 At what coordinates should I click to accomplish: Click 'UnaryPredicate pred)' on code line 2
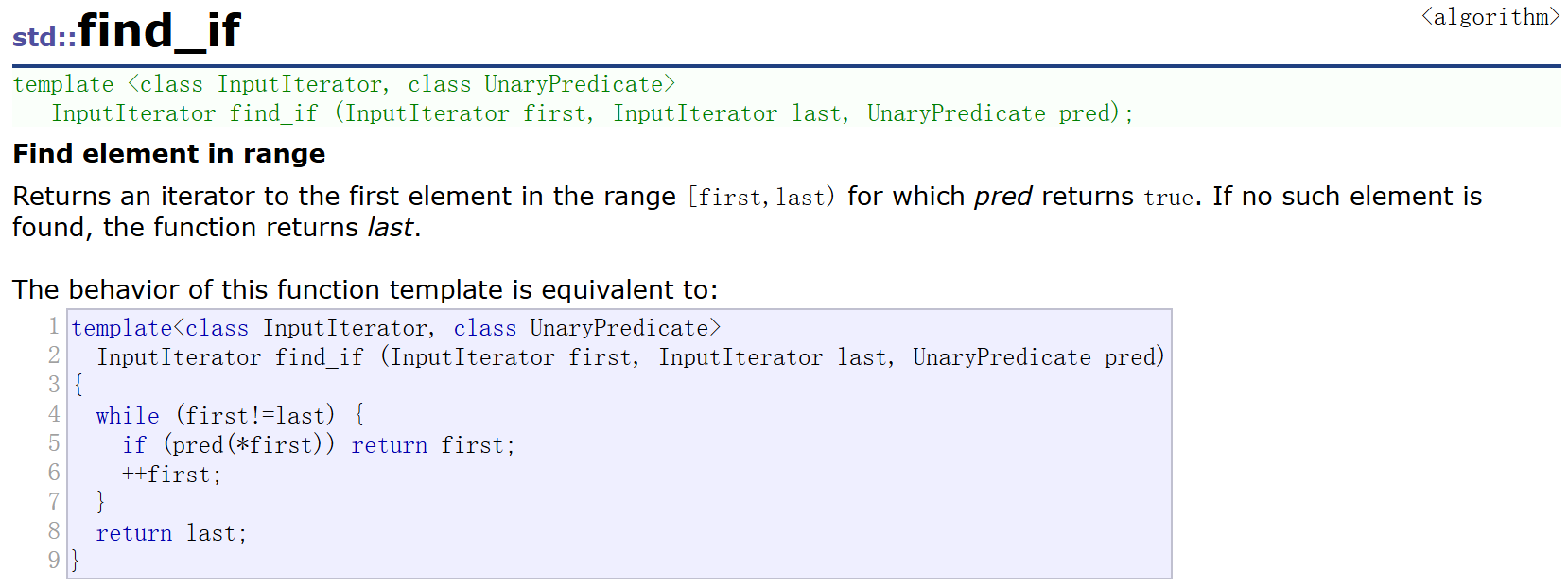coord(1037,357)
